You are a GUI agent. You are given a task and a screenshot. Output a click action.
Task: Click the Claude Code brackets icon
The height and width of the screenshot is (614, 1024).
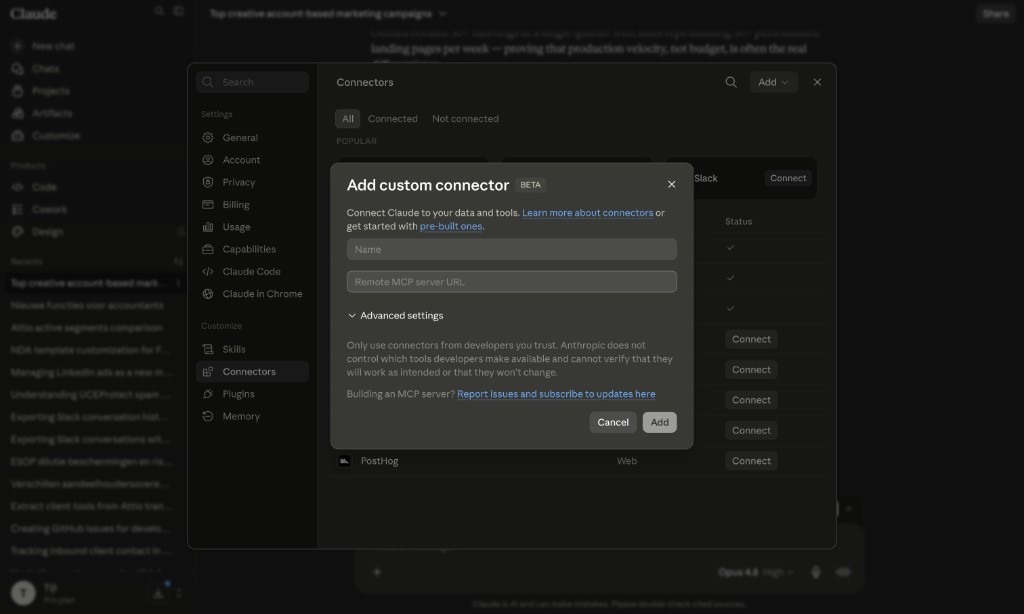click(x=208, y=272)
